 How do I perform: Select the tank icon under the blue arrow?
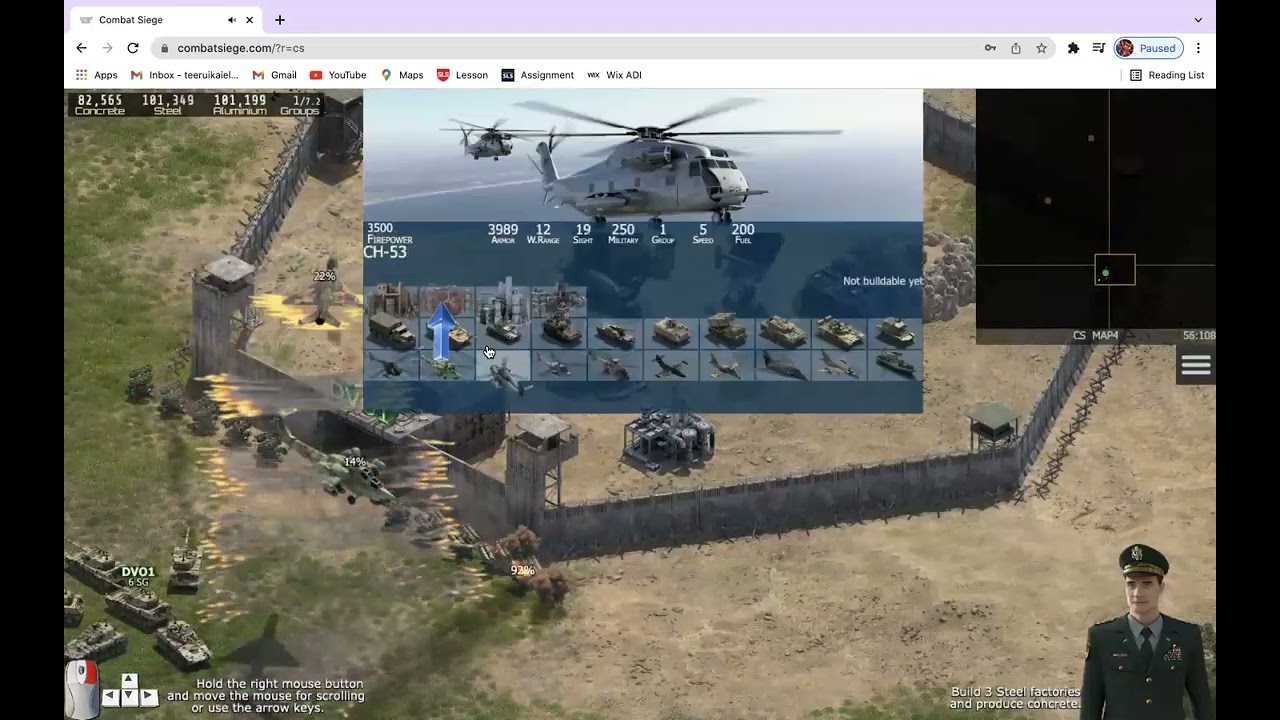click(x=447, y=334)
